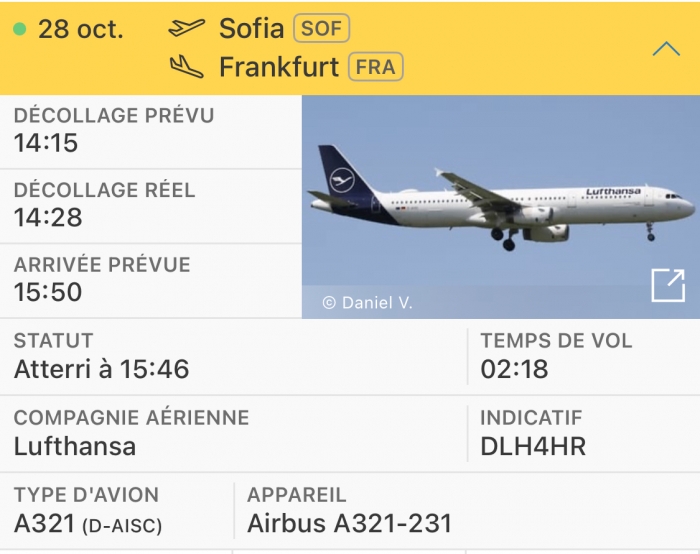Image resolution: width=700 pixels, height=554 pixels.
Task: Select the Airbus A321-231 aircraft entry
Action: pyautogui.click(x=349, y=523)
